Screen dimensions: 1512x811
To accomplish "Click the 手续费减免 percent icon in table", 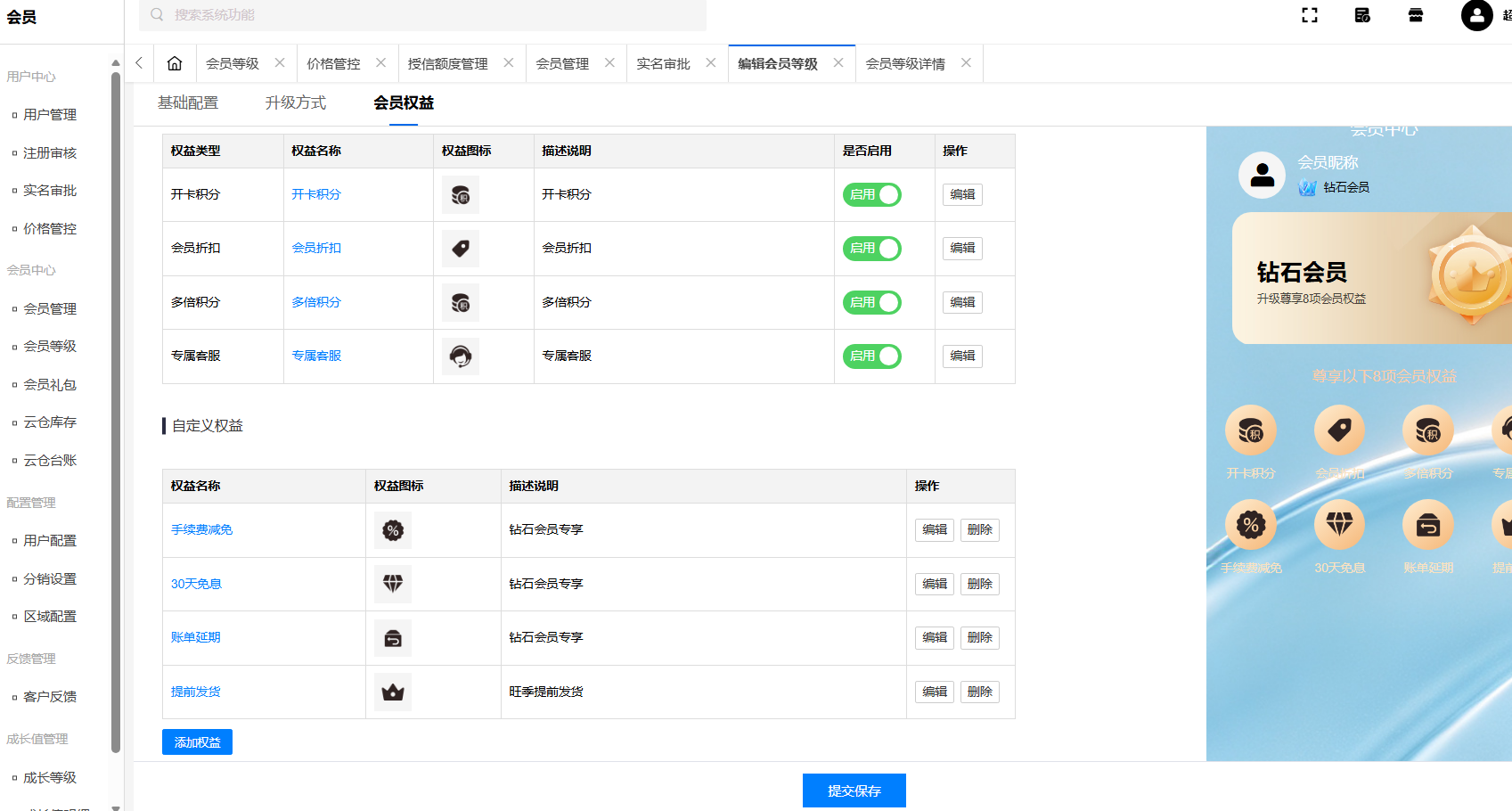I will point(393,530).
